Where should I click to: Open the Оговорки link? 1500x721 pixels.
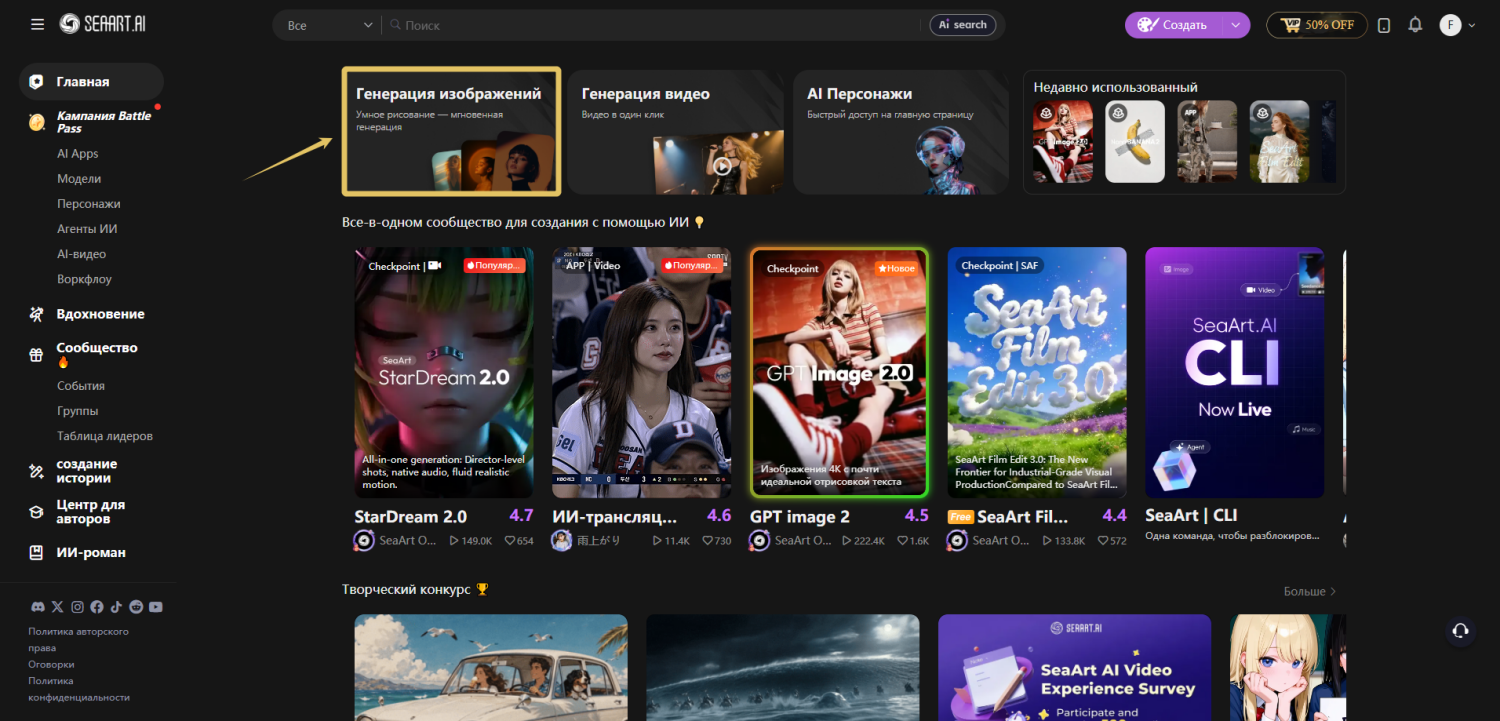(x=51, y=664)
